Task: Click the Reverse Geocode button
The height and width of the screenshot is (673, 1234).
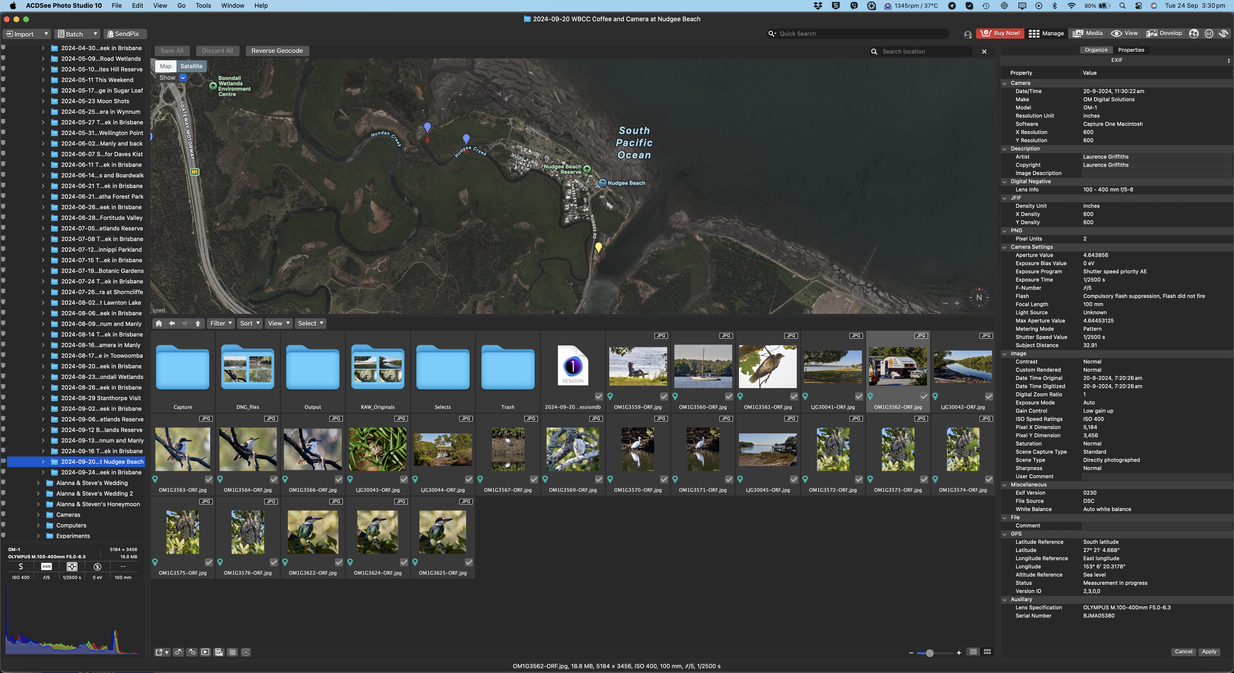Action: 277,51
